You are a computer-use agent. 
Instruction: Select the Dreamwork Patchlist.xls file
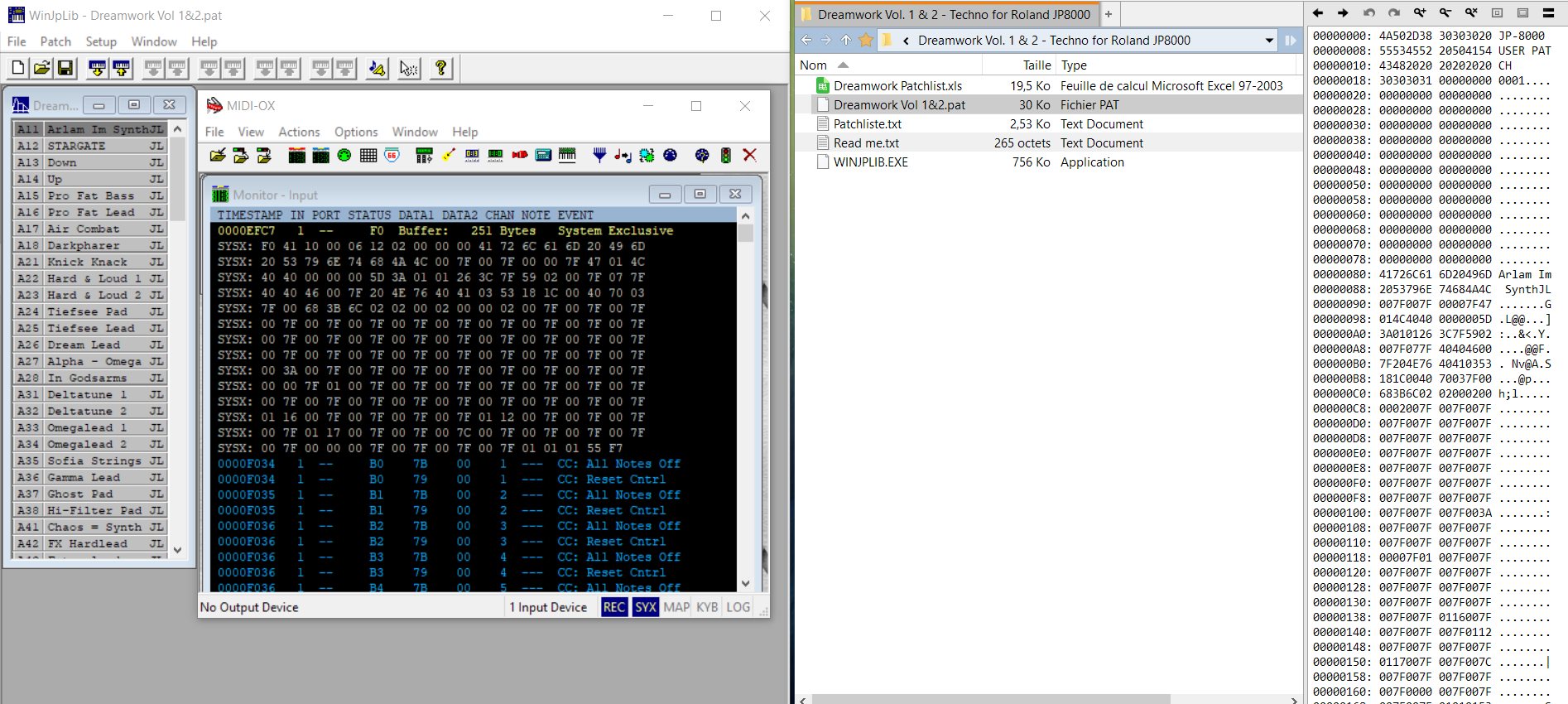pos(897,86)
